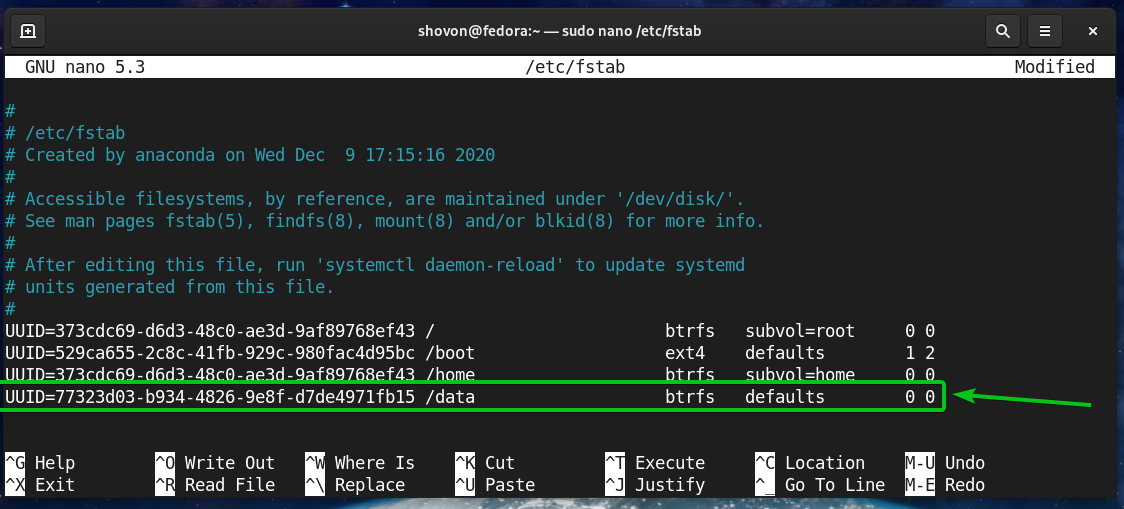Click the '^W Where Is' shortcut label
Screen dimensions: 1124x509
(x=360, y=463)
